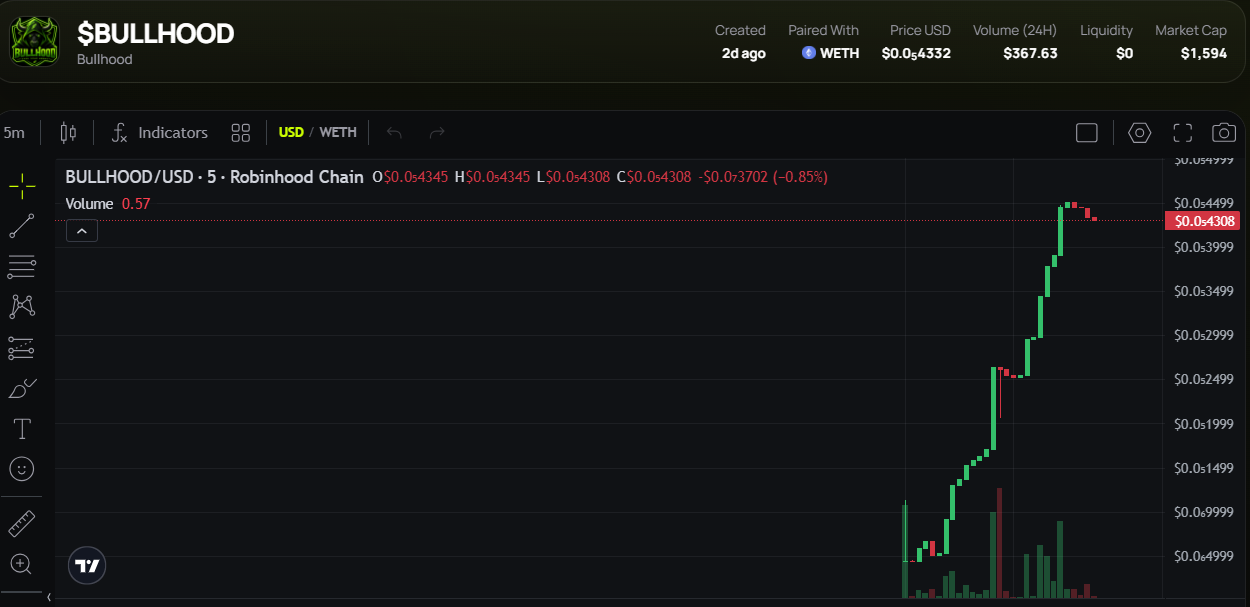Undo the last chart action
This screenshot has width=1250, height=607.
coord(394,132)
